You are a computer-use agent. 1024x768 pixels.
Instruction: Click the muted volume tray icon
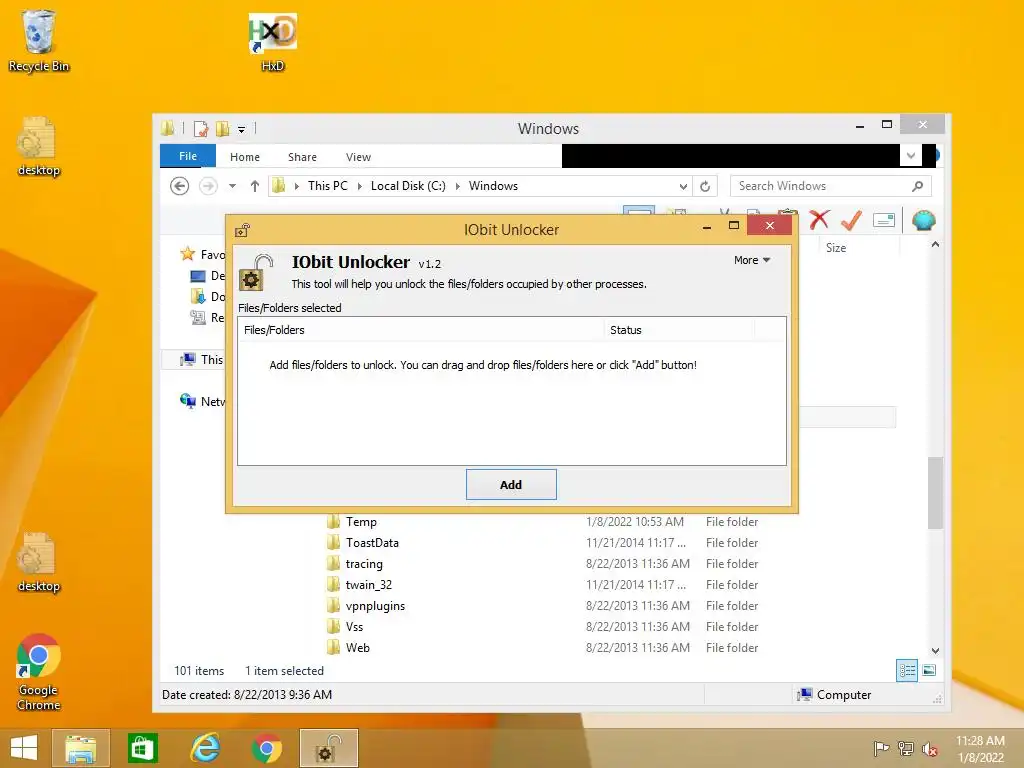930,748
